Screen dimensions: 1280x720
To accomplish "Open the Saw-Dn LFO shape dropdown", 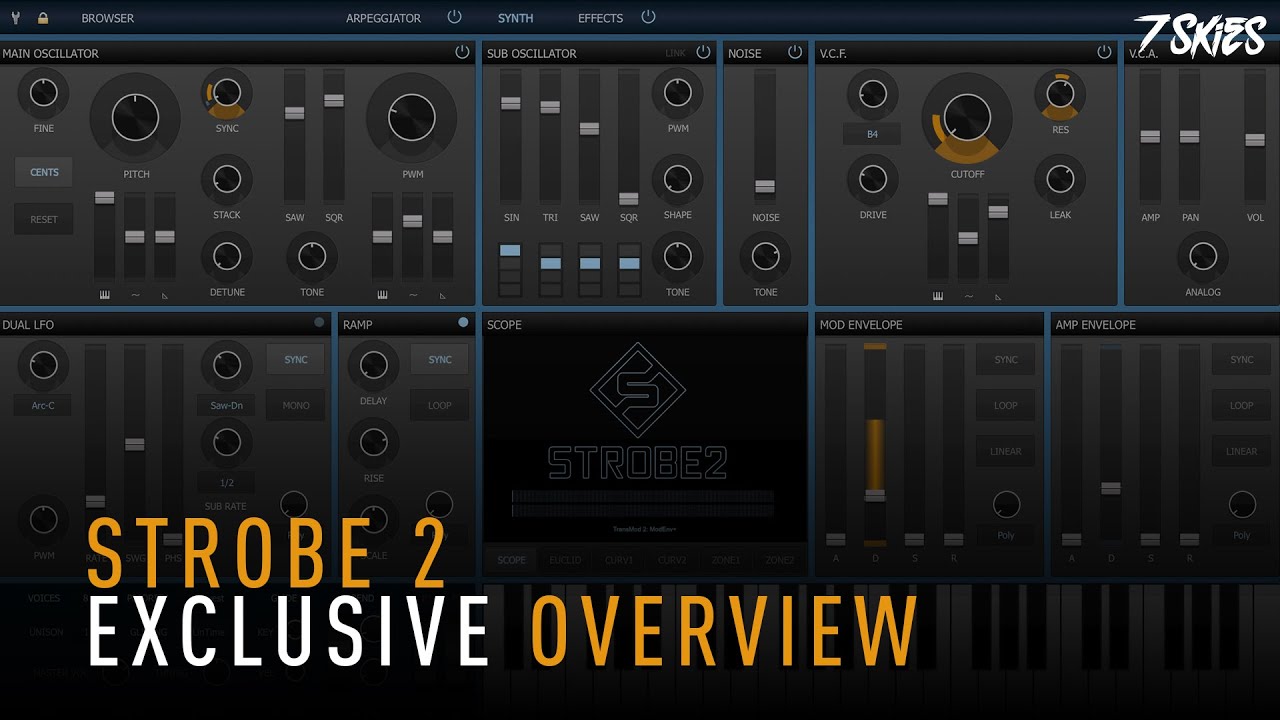I will [227, 405].
